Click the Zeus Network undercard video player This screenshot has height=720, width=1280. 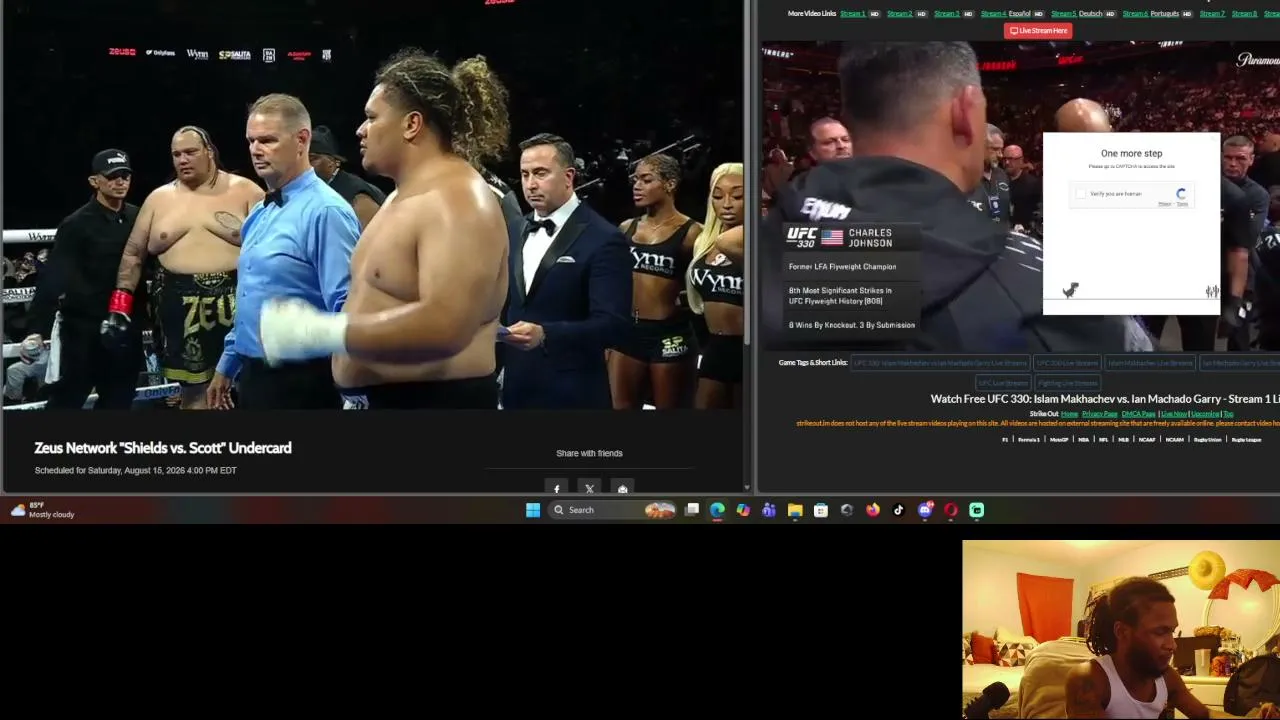371,205
